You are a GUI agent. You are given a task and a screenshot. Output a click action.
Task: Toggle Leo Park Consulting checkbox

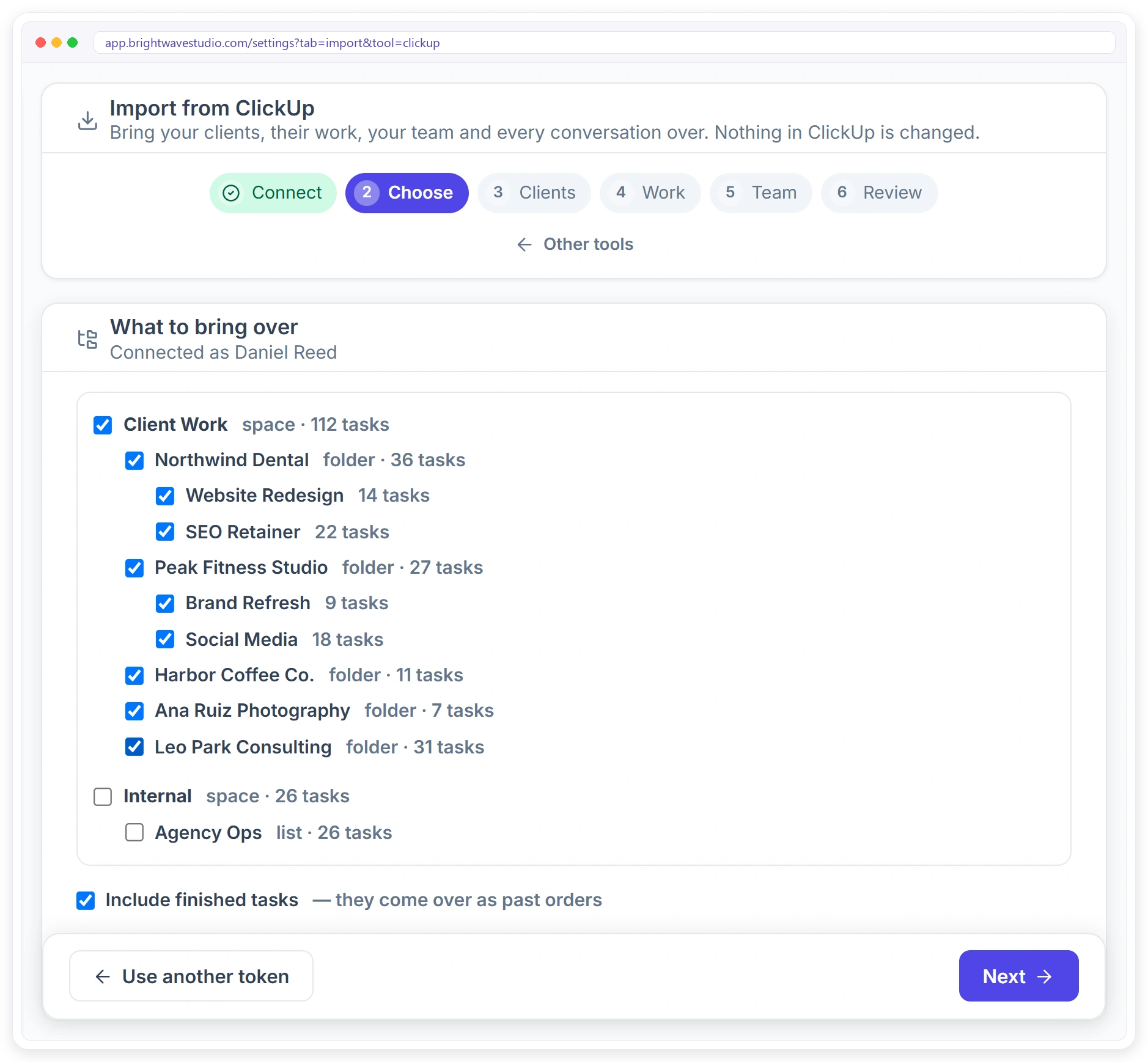point(134,747)
